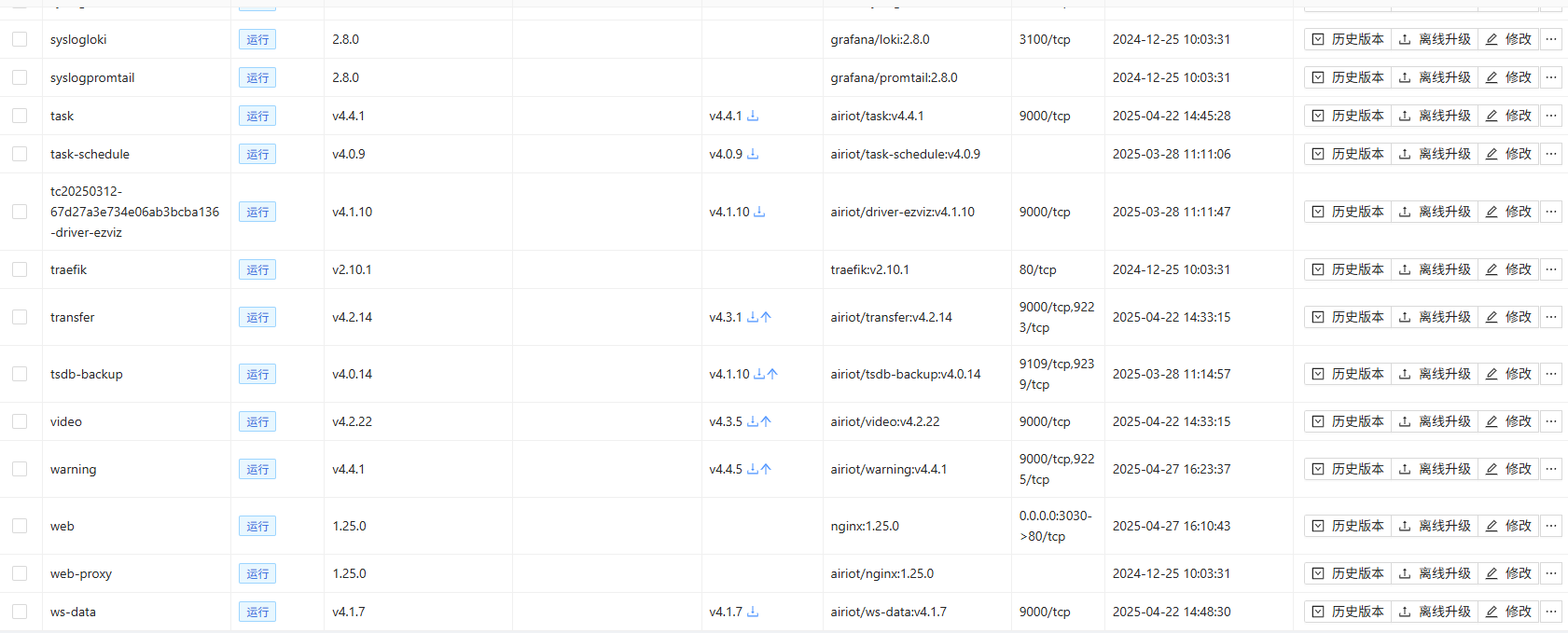Open 历史版本 for task-schedule
This screenshot has width=1568, height=633.
[x=1348, y=154]
